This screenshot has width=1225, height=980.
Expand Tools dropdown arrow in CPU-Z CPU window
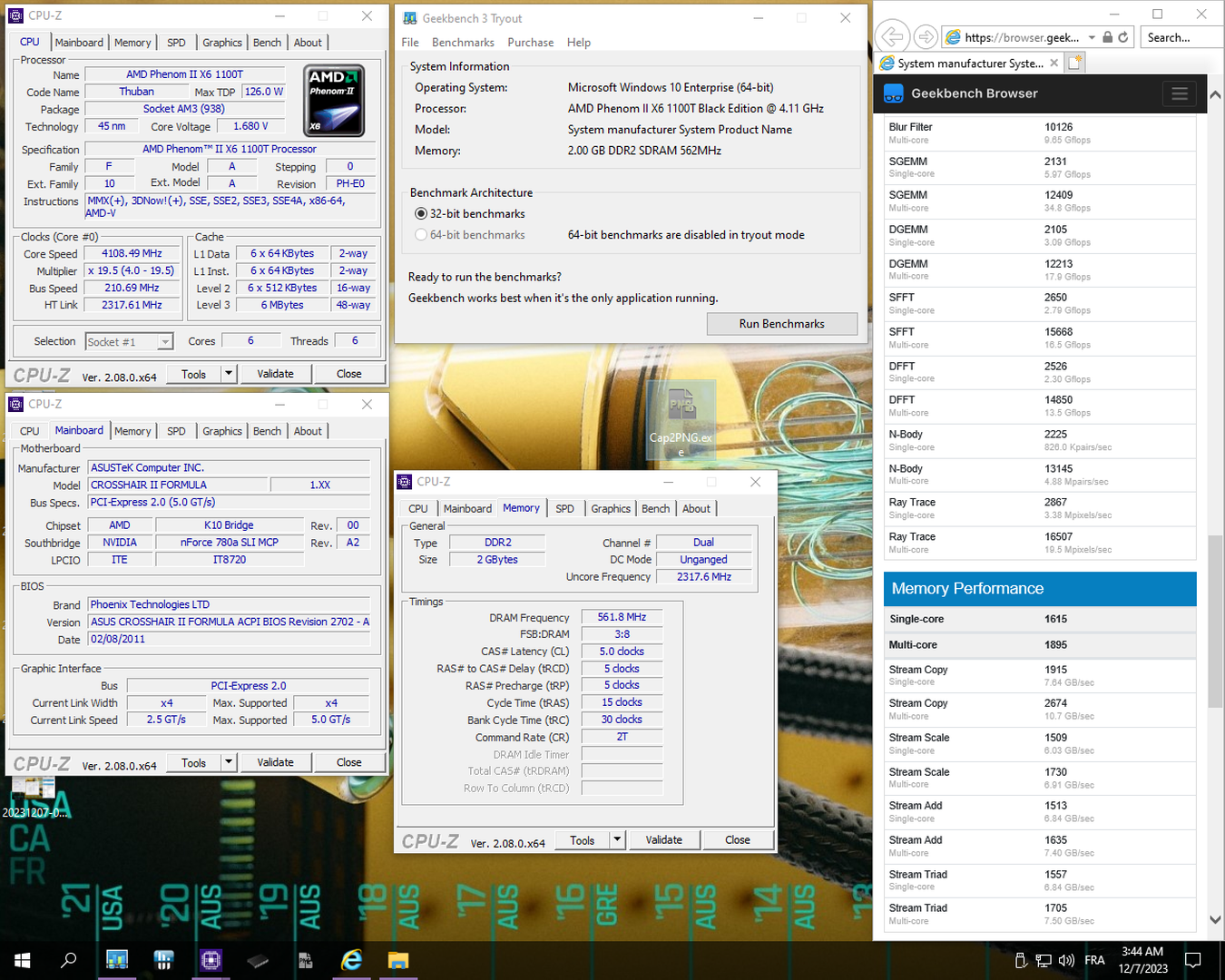point(229,374)
